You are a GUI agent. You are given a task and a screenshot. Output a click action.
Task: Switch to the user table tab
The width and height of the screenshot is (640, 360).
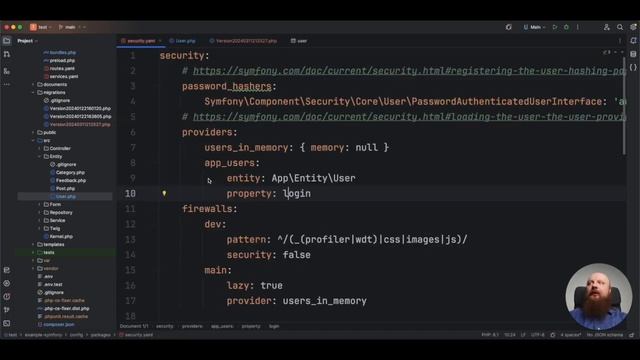299,41
